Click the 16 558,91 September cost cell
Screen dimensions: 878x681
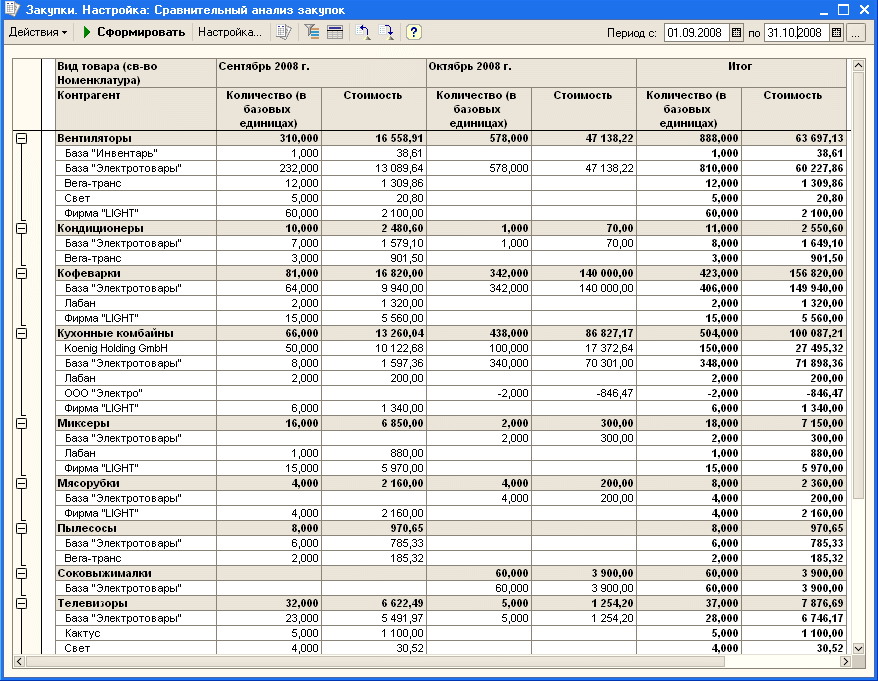pyautogui.click(x=374, y=138)
